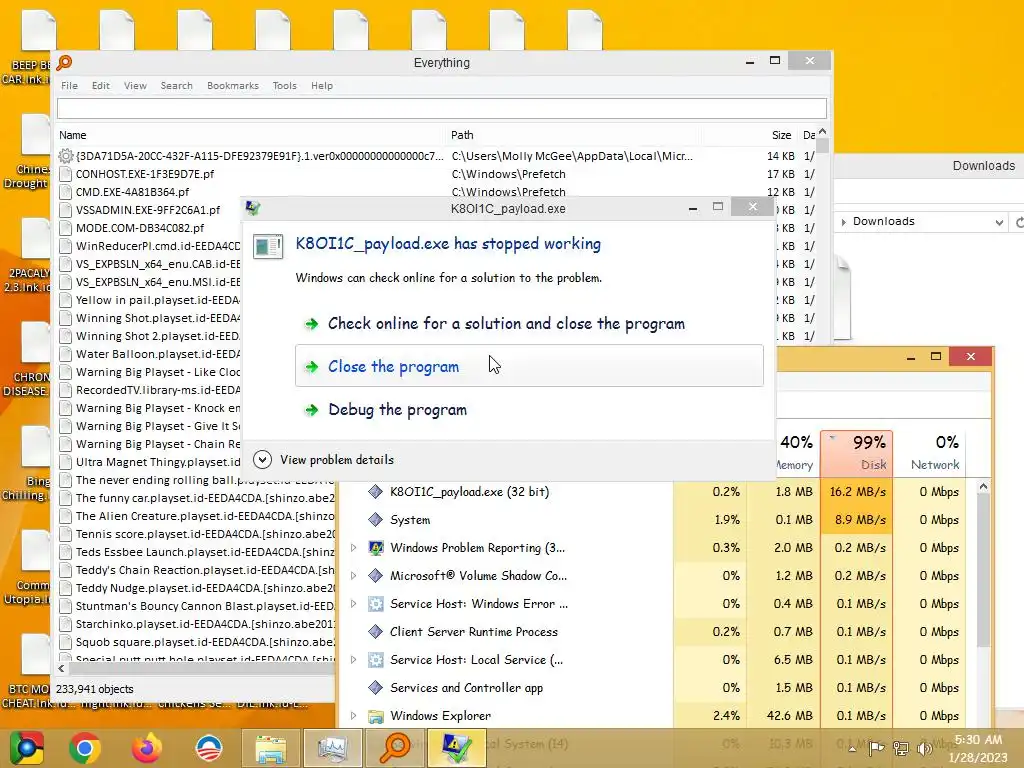Expand the Microsoft Volume Shadow Co... process group
Image resolution: width=1024 pixels, height=768 pixels.
[x=353, y=576]
